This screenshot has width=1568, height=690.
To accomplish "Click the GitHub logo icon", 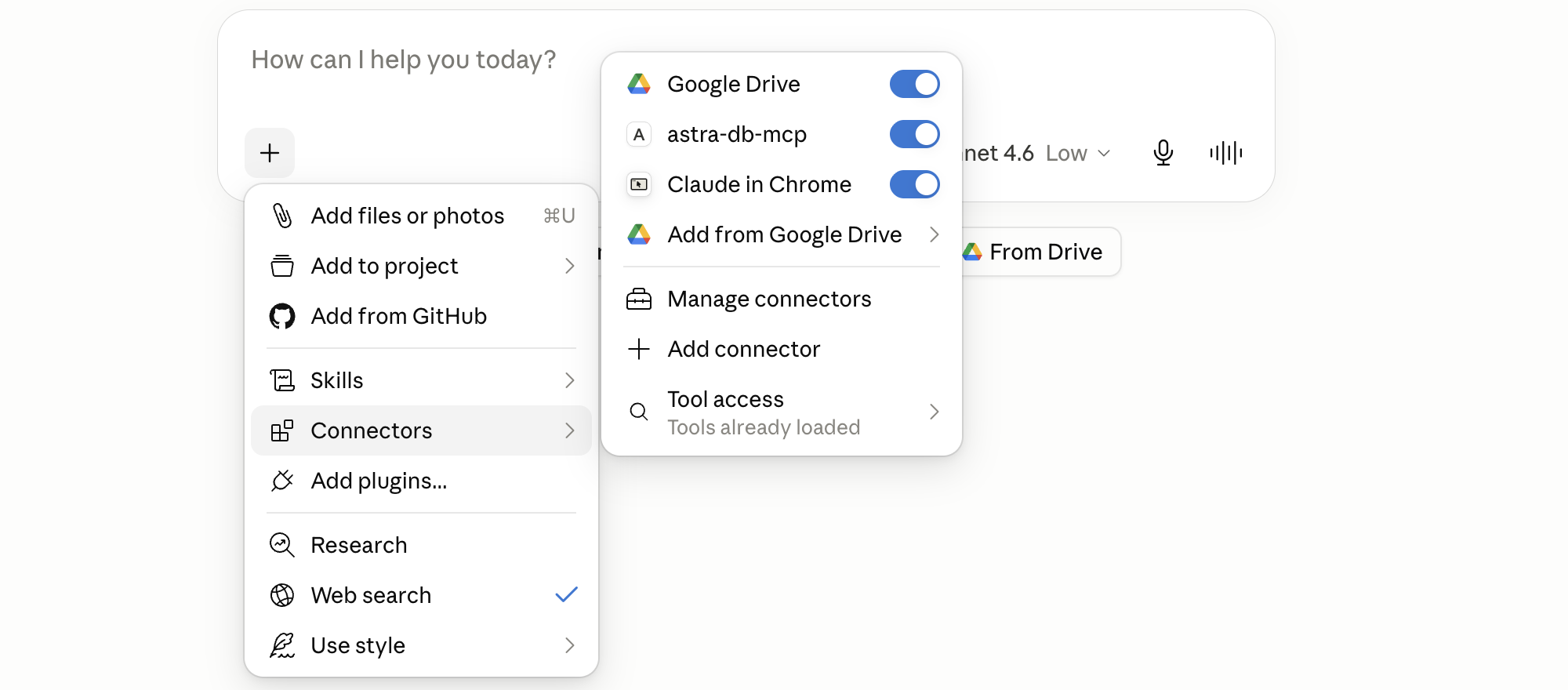I will (x=282, y=316).
